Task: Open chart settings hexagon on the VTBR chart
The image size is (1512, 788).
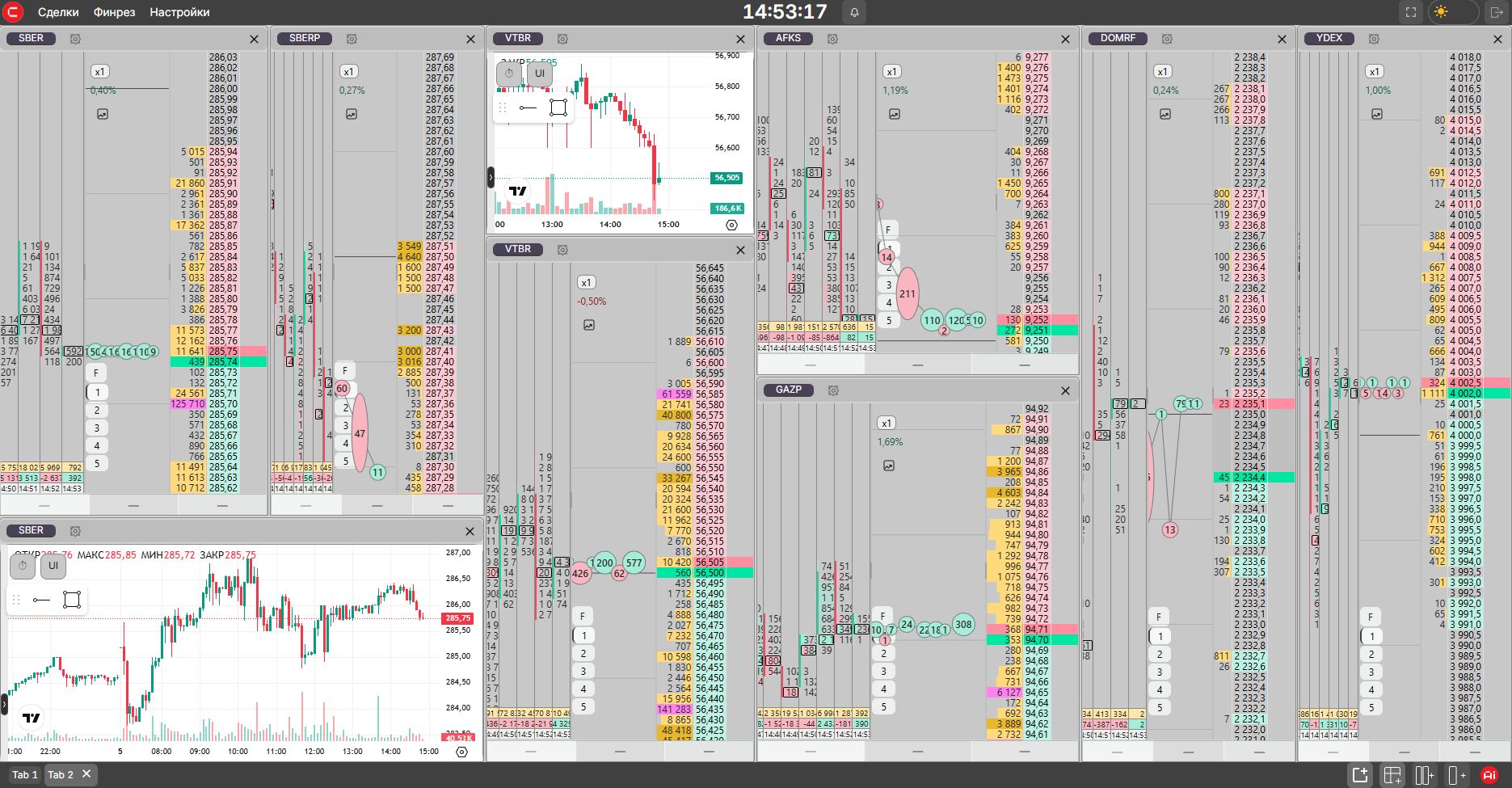Action: coord(732,225)
